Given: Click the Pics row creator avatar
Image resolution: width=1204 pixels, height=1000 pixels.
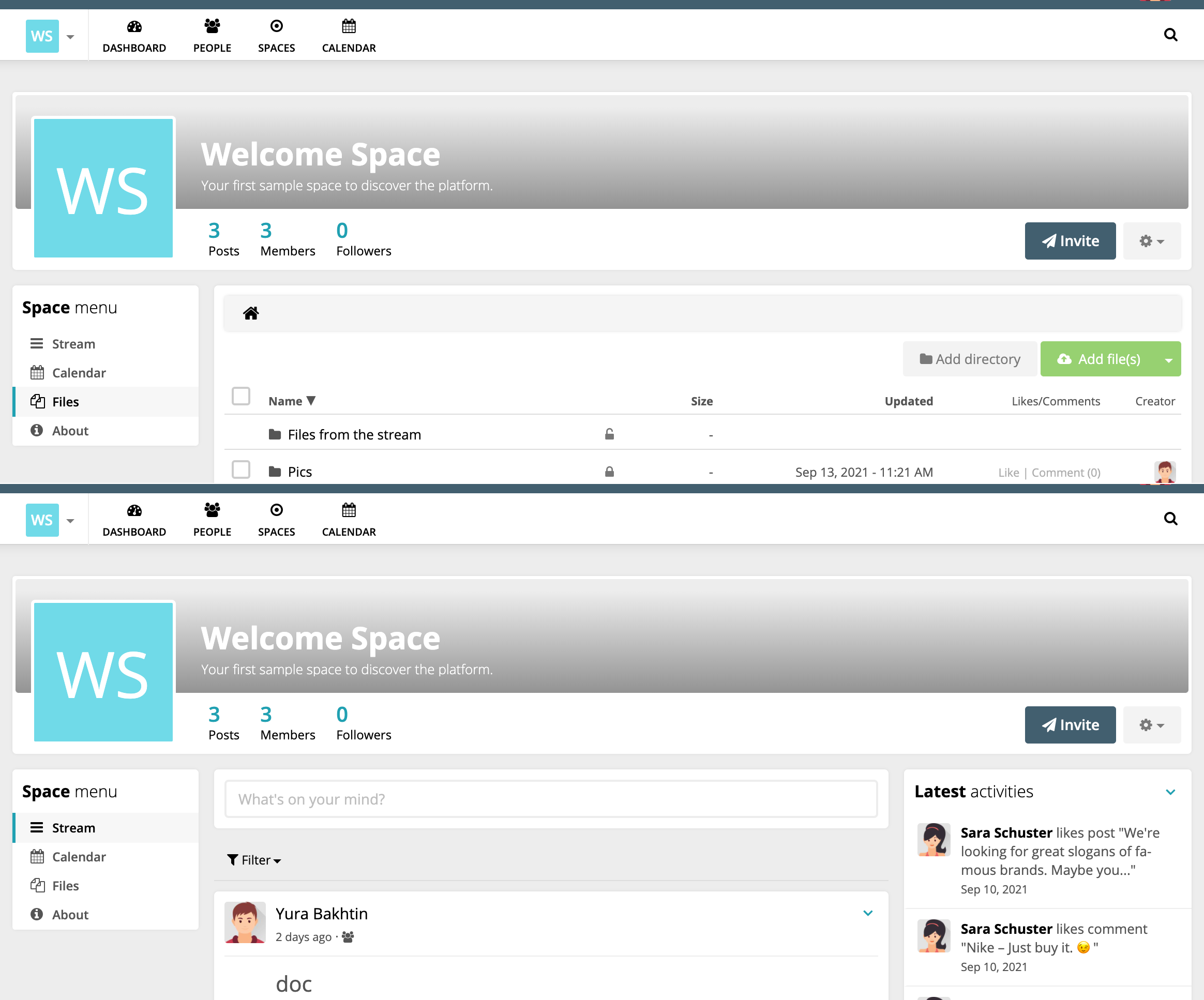Looking at the screenshot, I should coord(1165,472).
